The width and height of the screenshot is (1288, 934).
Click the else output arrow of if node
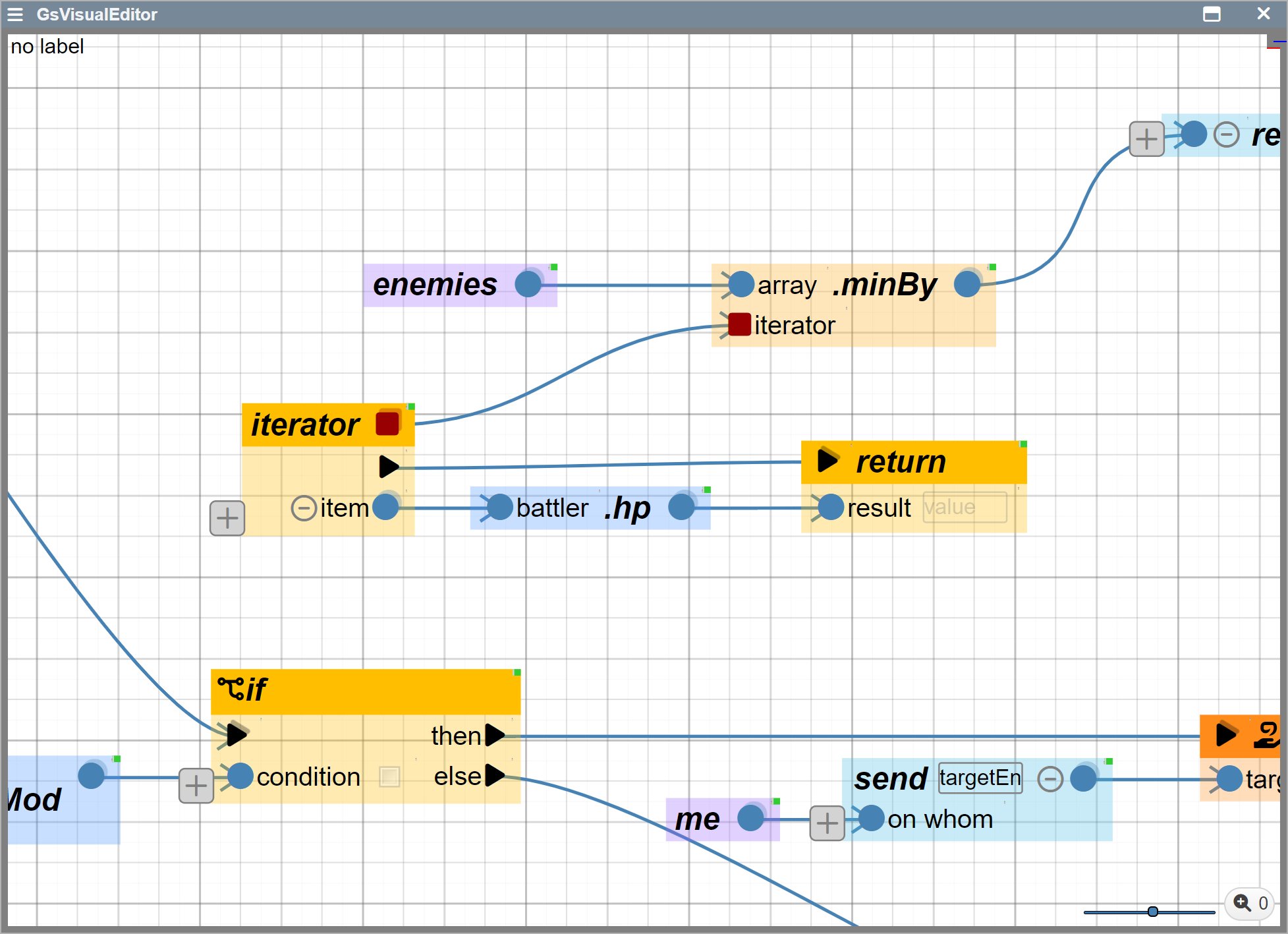(x=495, y=775)
